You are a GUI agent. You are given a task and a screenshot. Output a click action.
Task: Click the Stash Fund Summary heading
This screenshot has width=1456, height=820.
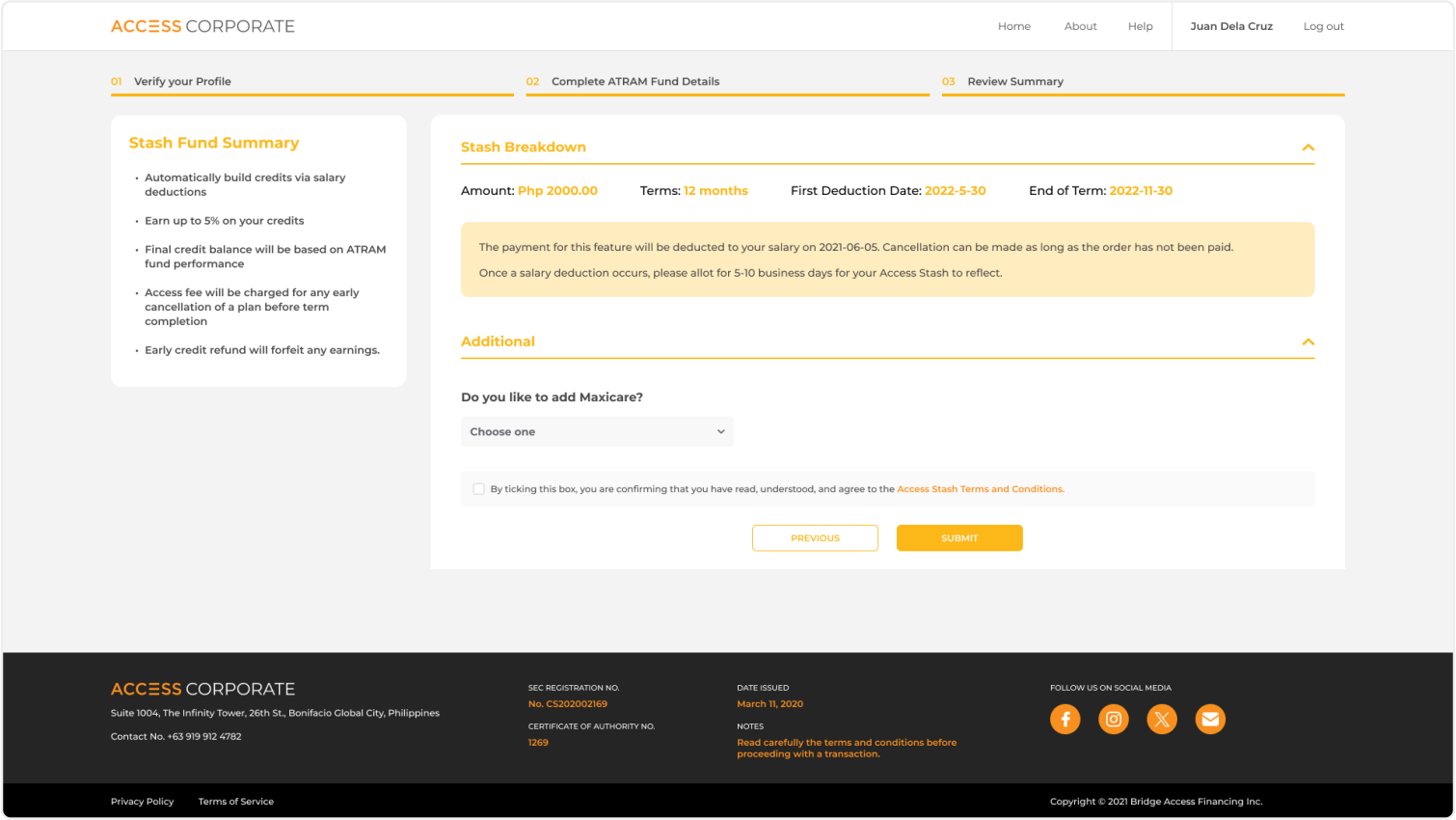coord(214,143)
